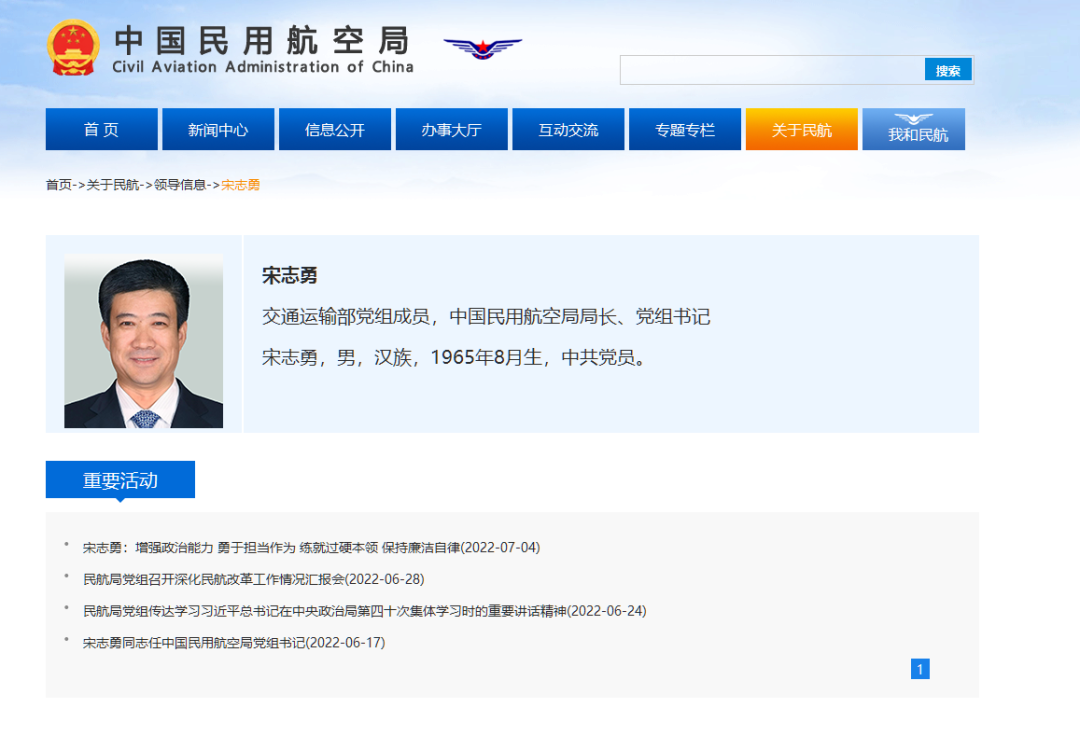Open the 新闻中心 navigation tab
This screenshot has height=750, width=1080.
[218, 130]
